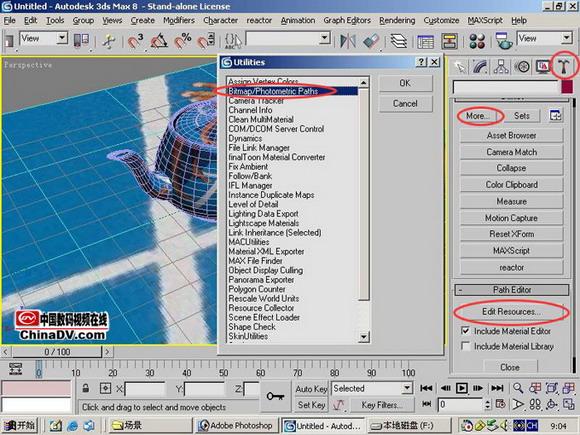Click the Asset Browser button
Viewport: 580px width, 435px height.
point(511,135)
